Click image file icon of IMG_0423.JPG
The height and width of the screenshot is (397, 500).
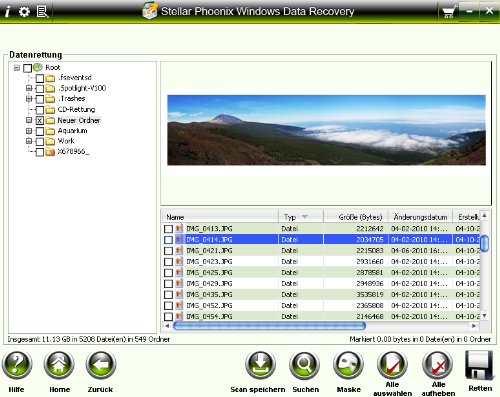click(x=179, y=261)
